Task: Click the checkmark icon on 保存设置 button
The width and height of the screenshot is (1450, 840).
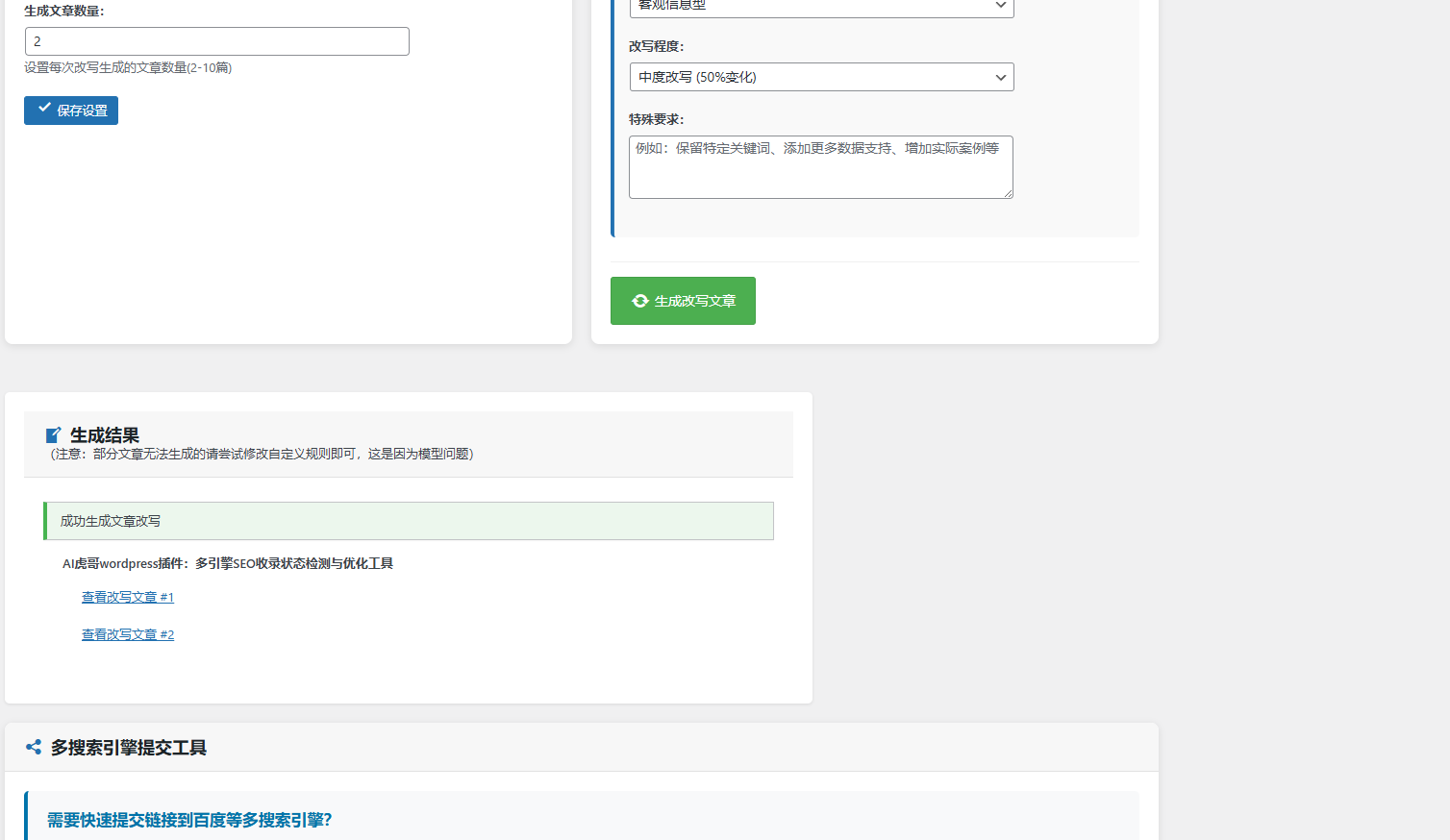Action: (43, 110)
